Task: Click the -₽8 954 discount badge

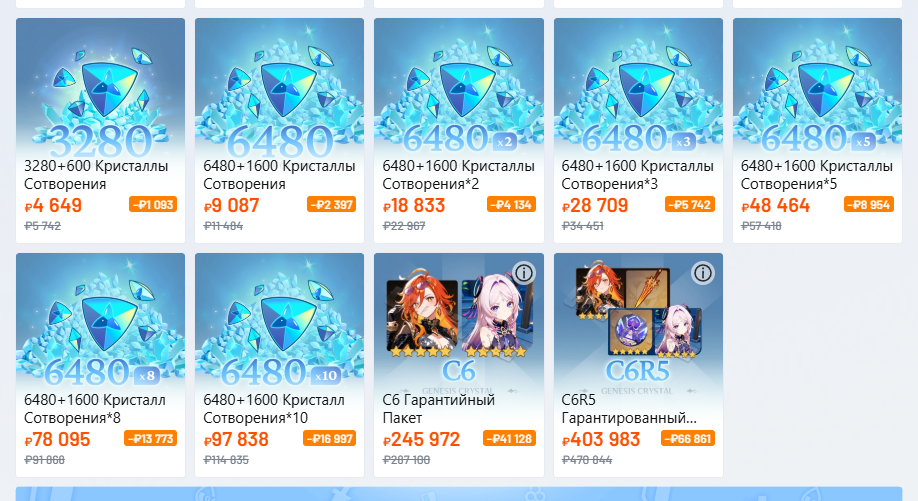Action: point(869,204)
